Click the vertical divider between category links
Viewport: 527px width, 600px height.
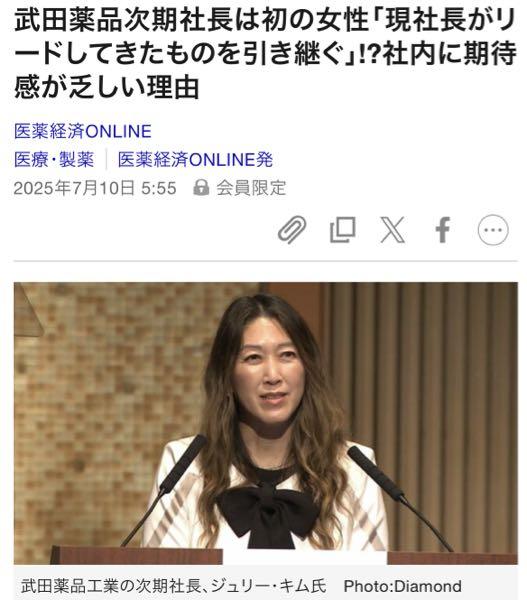pos(106,160)
